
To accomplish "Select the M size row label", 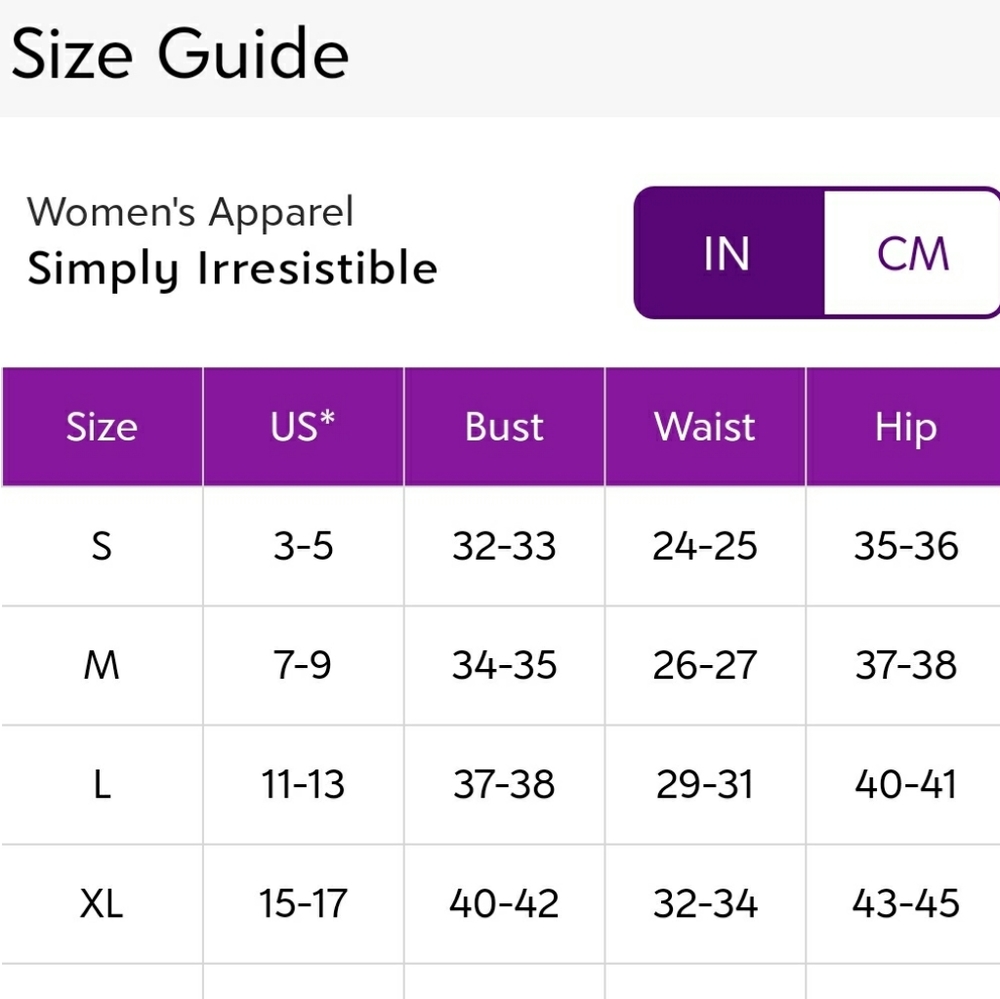I will [x=102, y=665].
